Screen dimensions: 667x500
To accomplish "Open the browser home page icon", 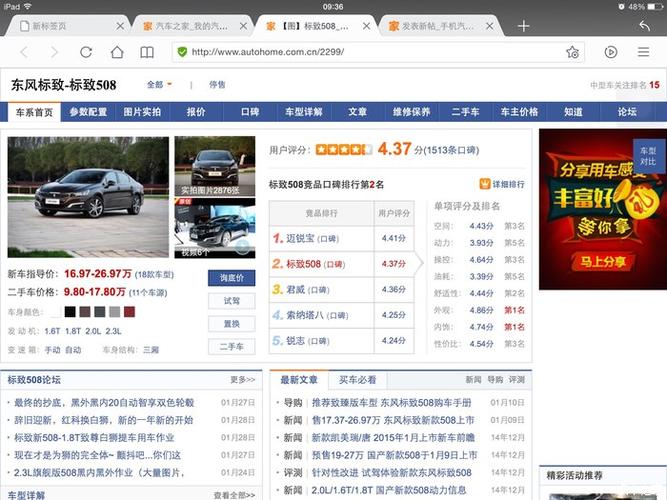I will coord(117,52).
